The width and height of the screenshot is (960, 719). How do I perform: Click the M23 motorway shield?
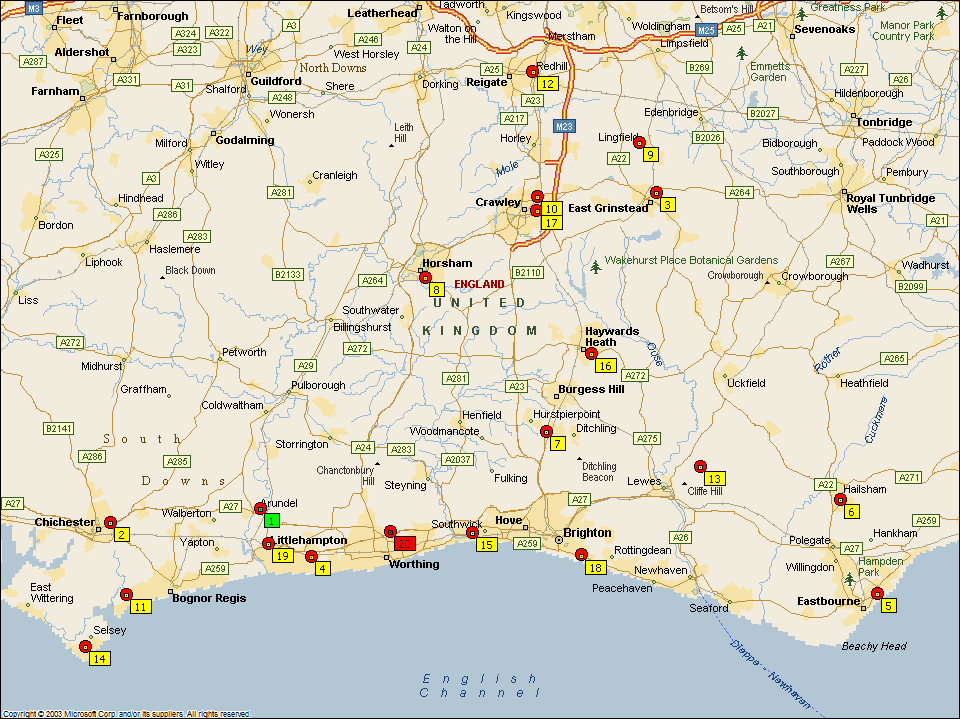coord(564,126)
